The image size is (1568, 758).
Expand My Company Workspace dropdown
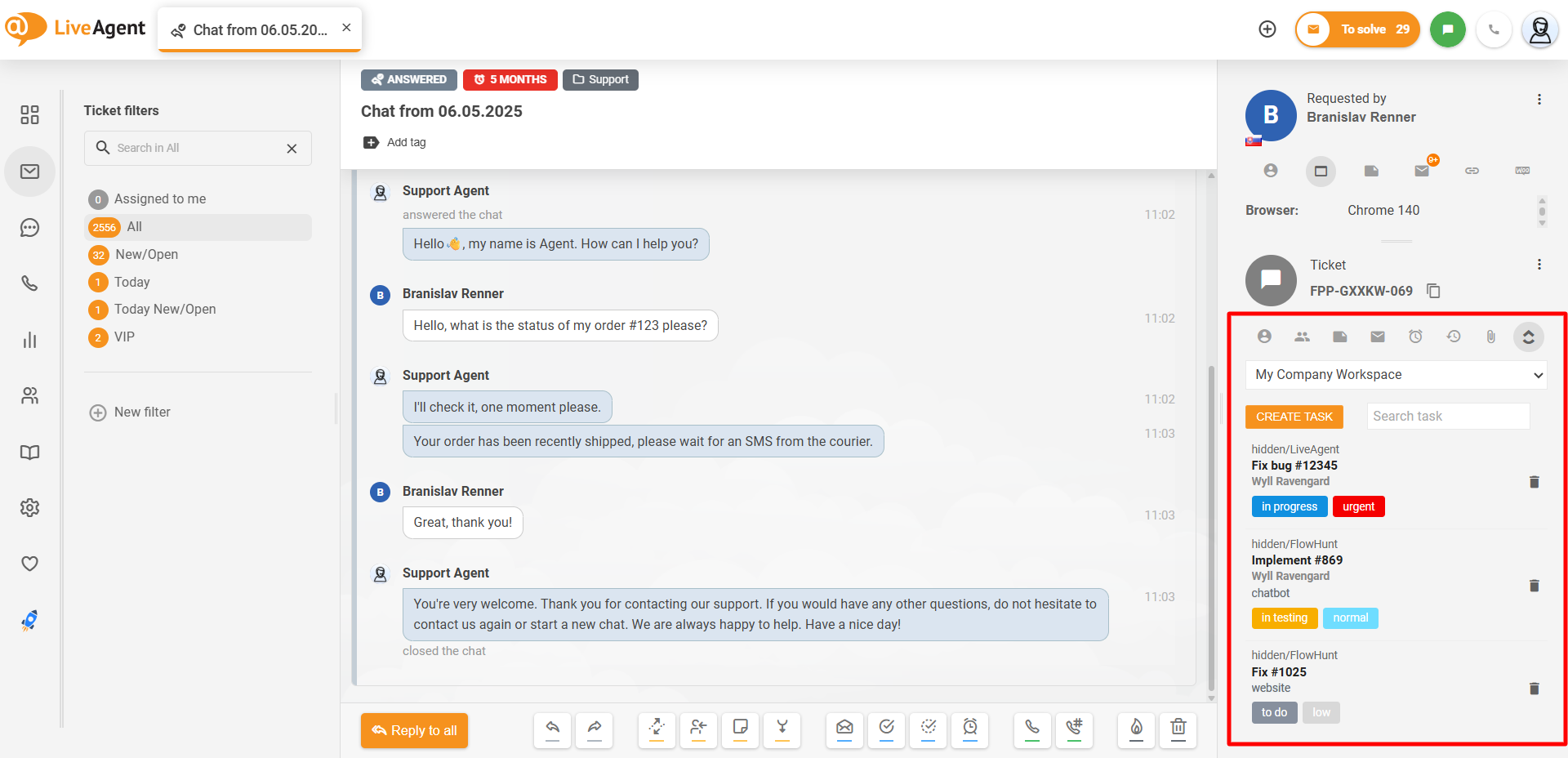pos(1396,375)
